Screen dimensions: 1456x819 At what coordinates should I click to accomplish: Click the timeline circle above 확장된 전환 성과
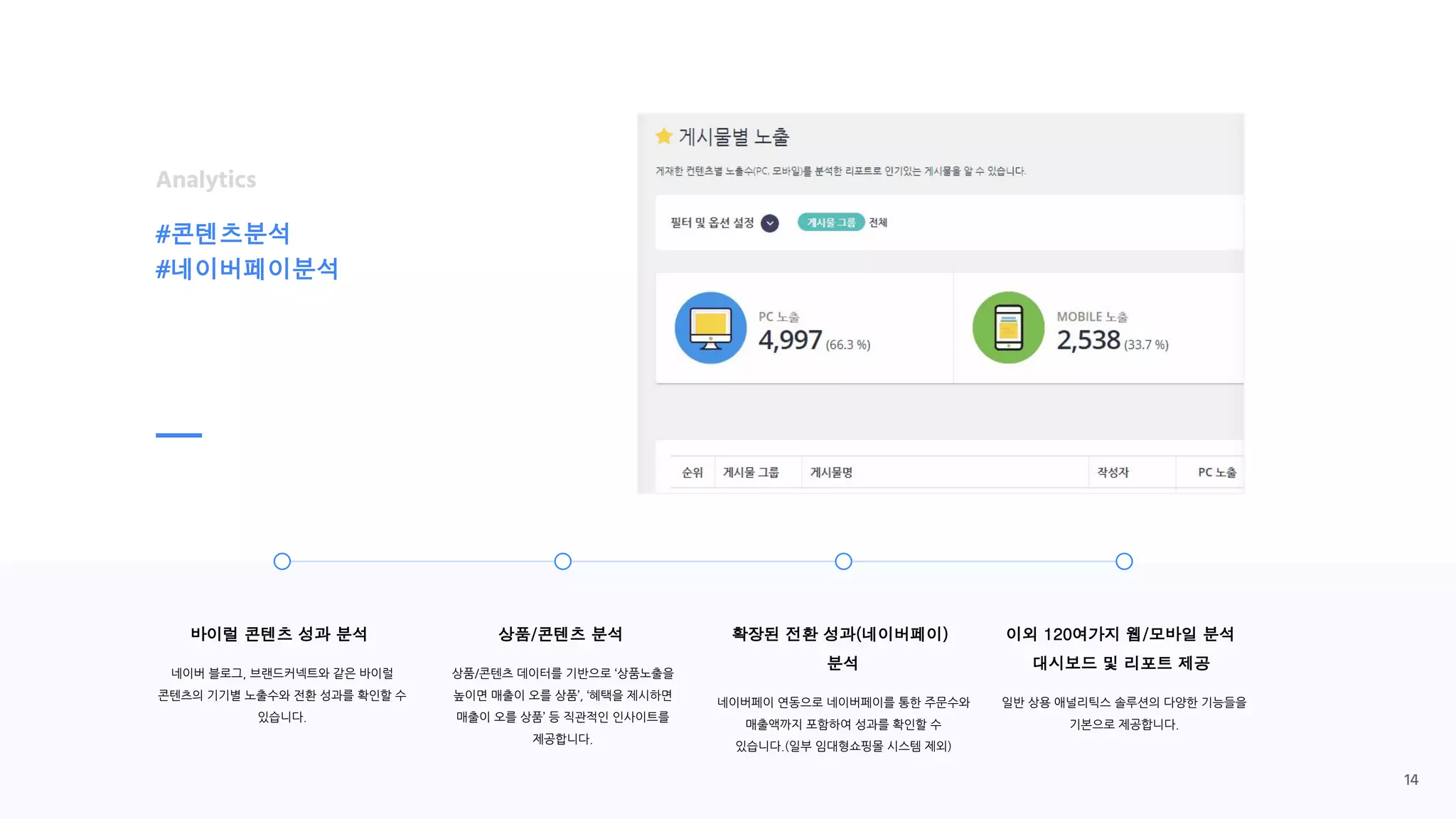(844, 562)
